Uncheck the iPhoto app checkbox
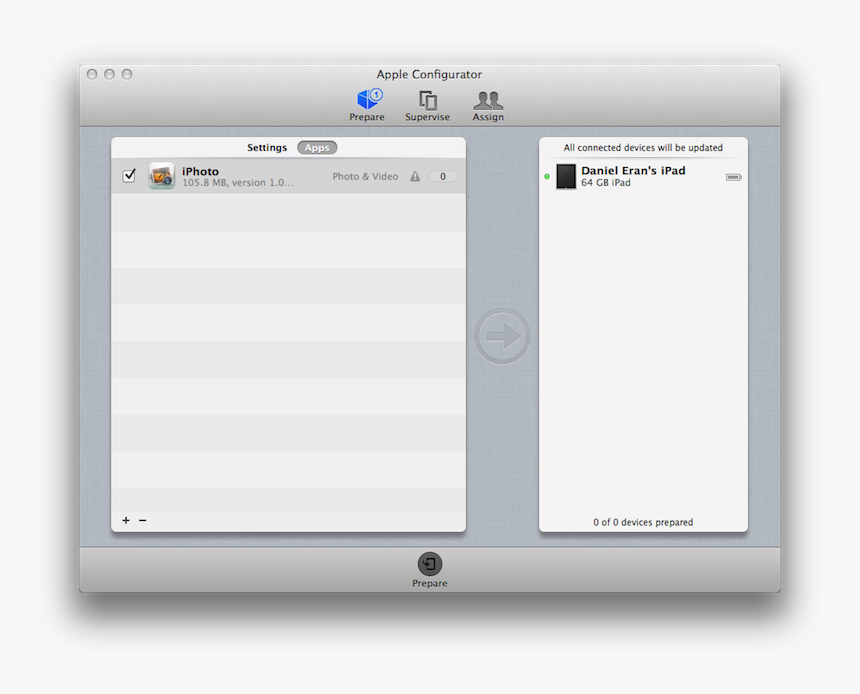860x694 pixels. point(129,176)
